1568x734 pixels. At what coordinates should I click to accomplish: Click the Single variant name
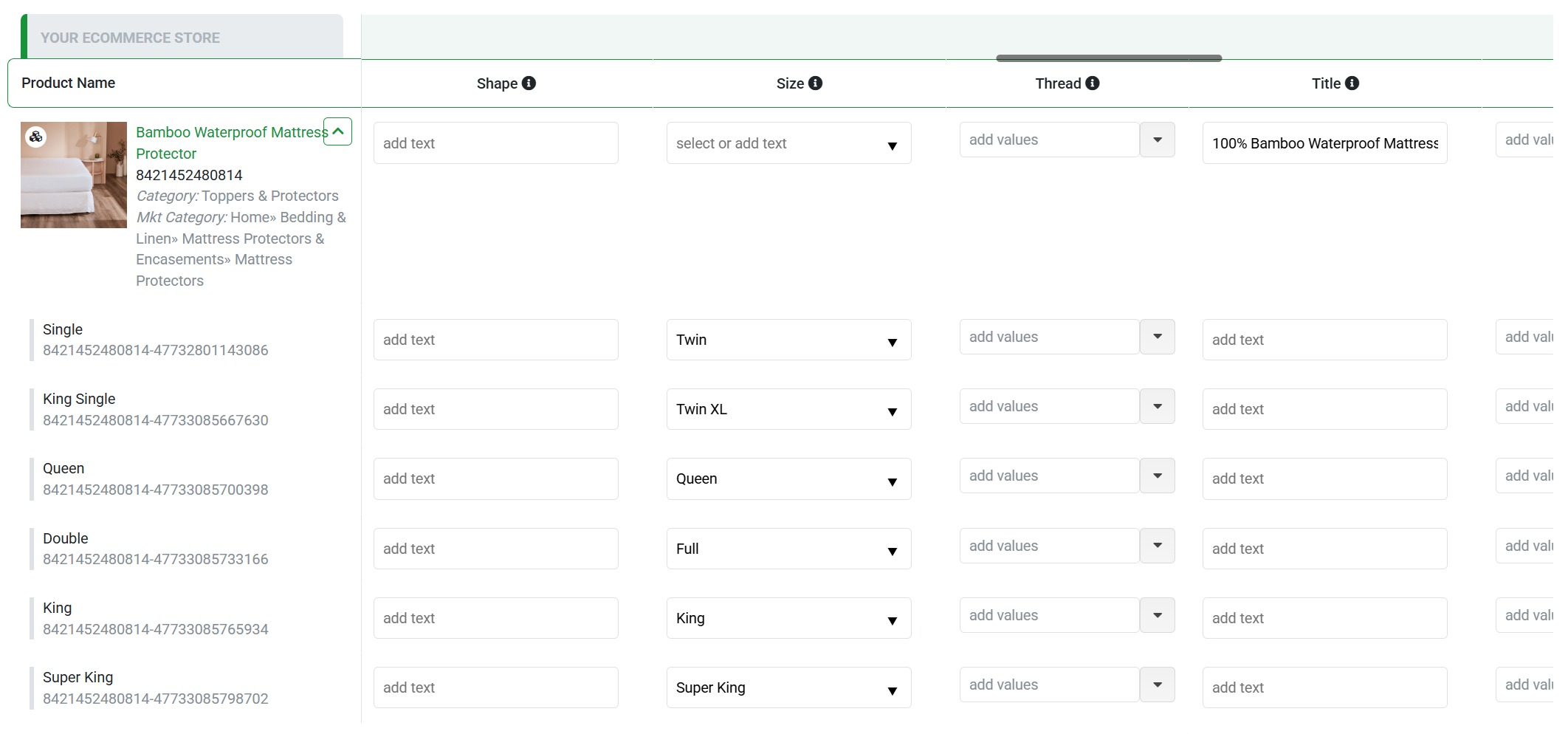(x=63, y=329)
